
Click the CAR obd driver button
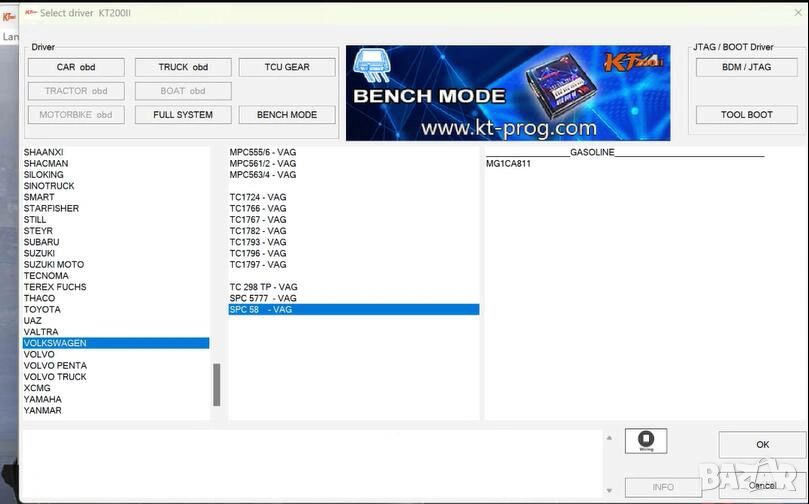click(76, 67)
